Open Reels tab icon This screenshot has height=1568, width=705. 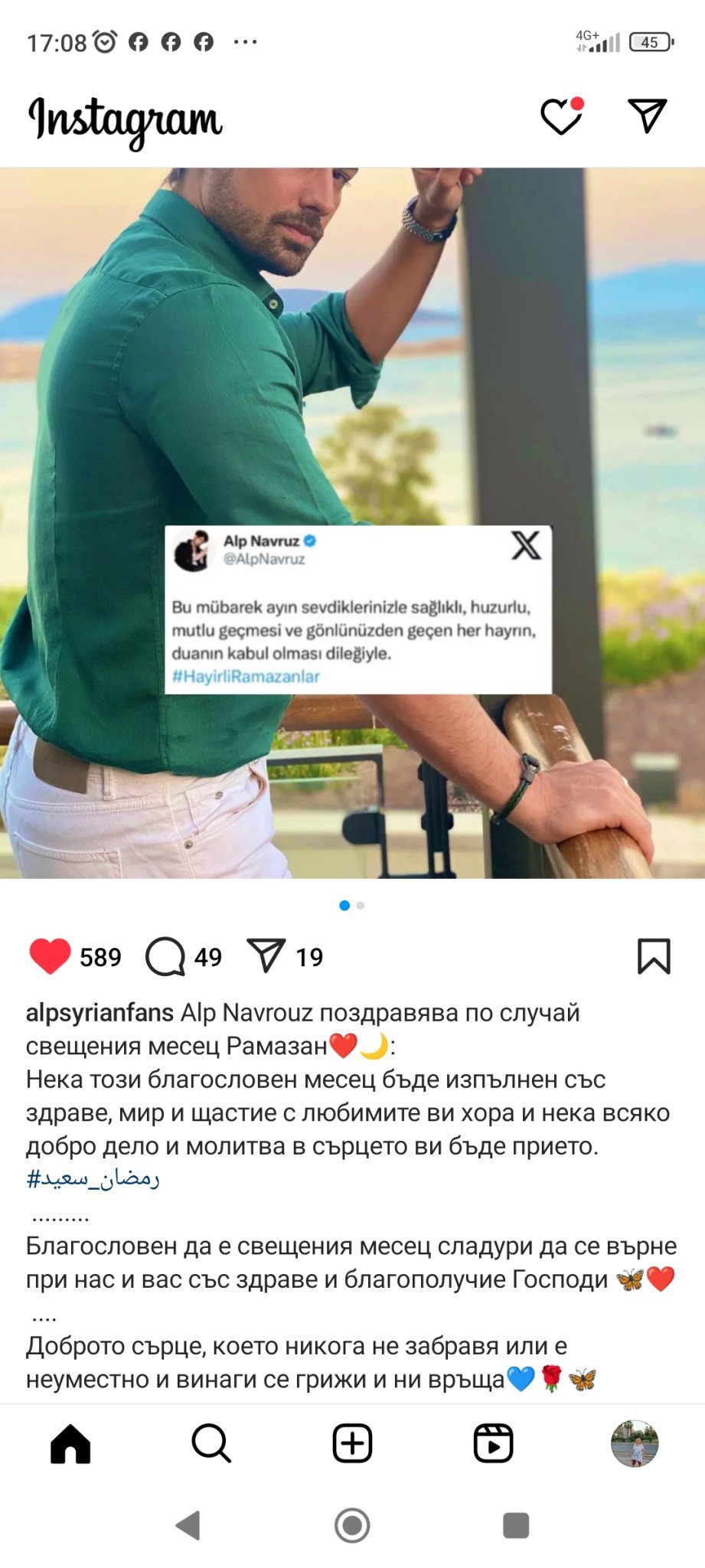pos(493,1444)
